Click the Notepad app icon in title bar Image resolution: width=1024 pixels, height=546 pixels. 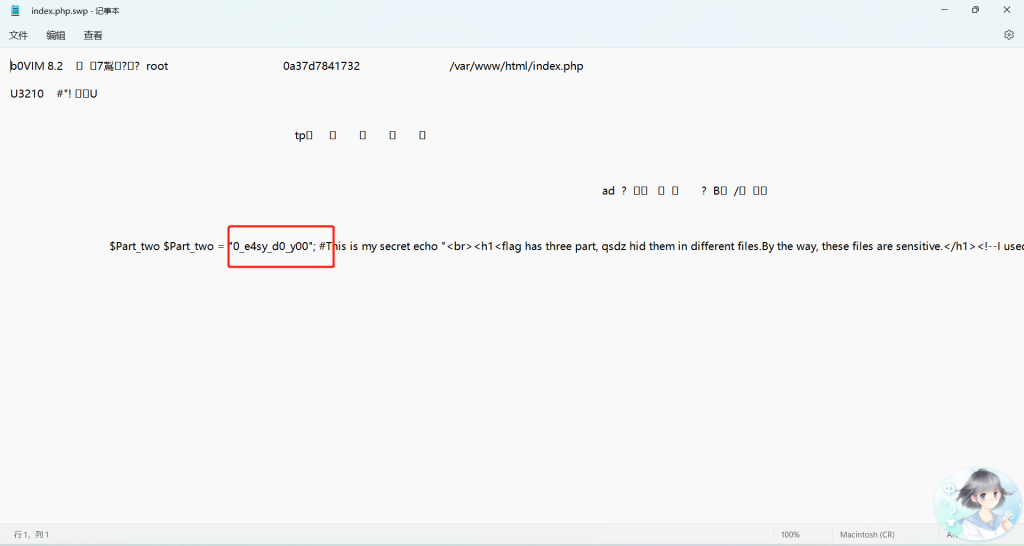(x=15, y=10)
